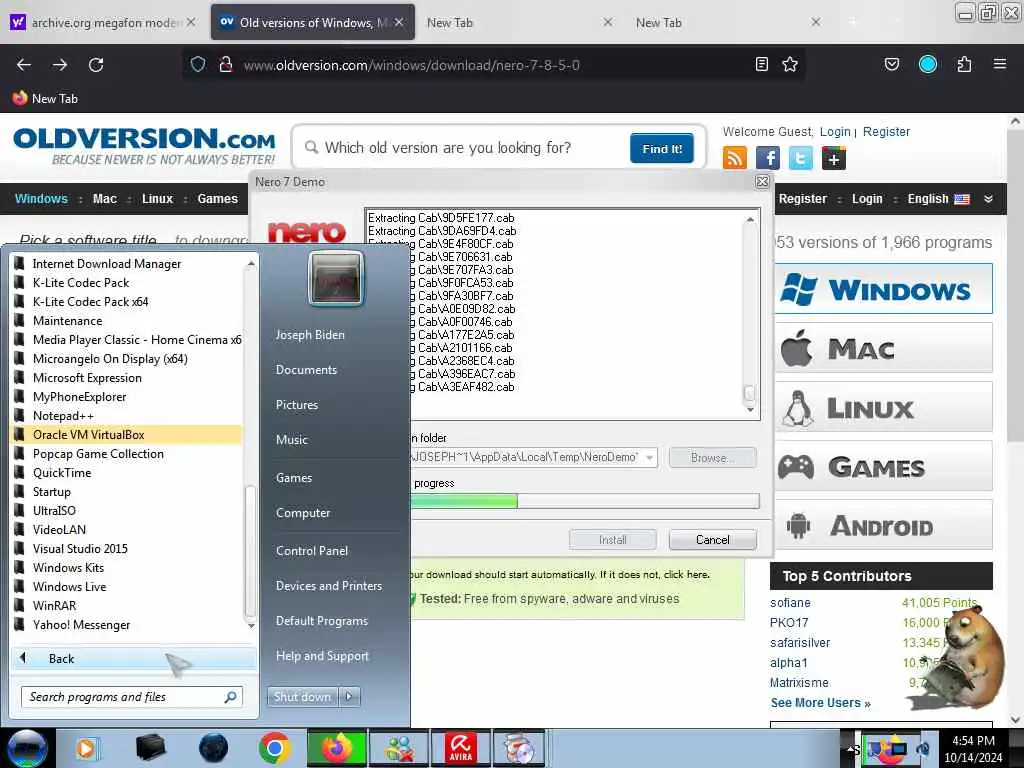Reload the current page
1024x768 pixels.
click(x=96, y=65)
